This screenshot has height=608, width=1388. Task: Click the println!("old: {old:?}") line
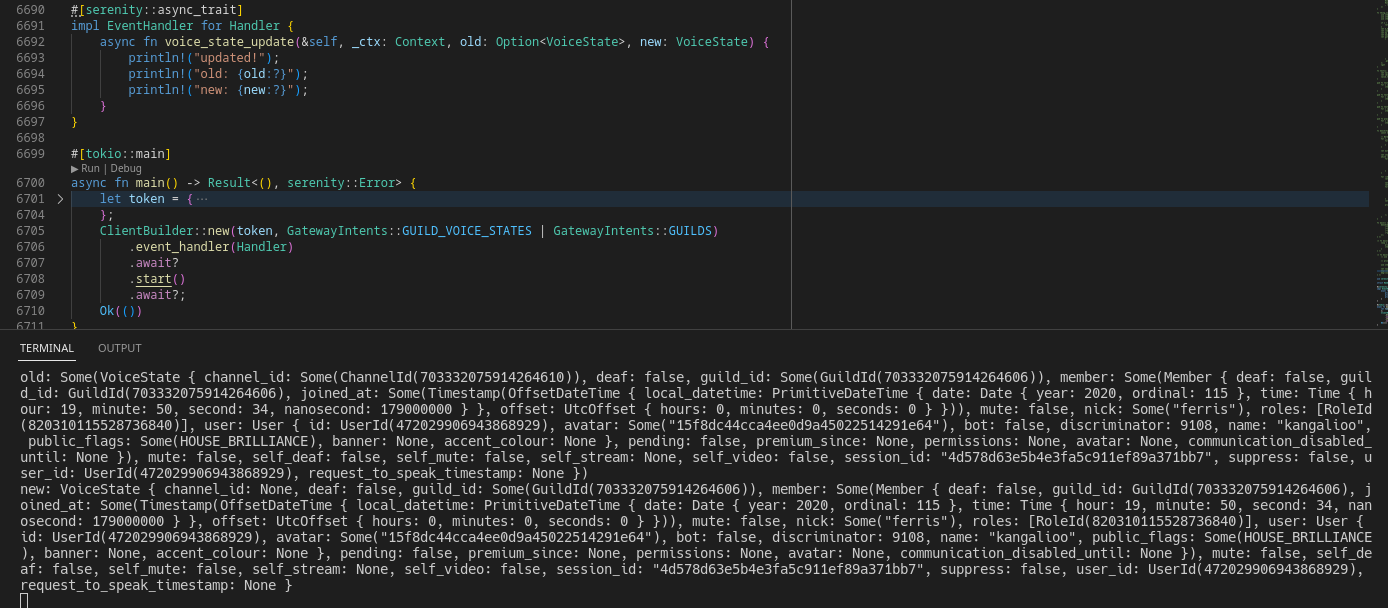click(x=218, y=74)
